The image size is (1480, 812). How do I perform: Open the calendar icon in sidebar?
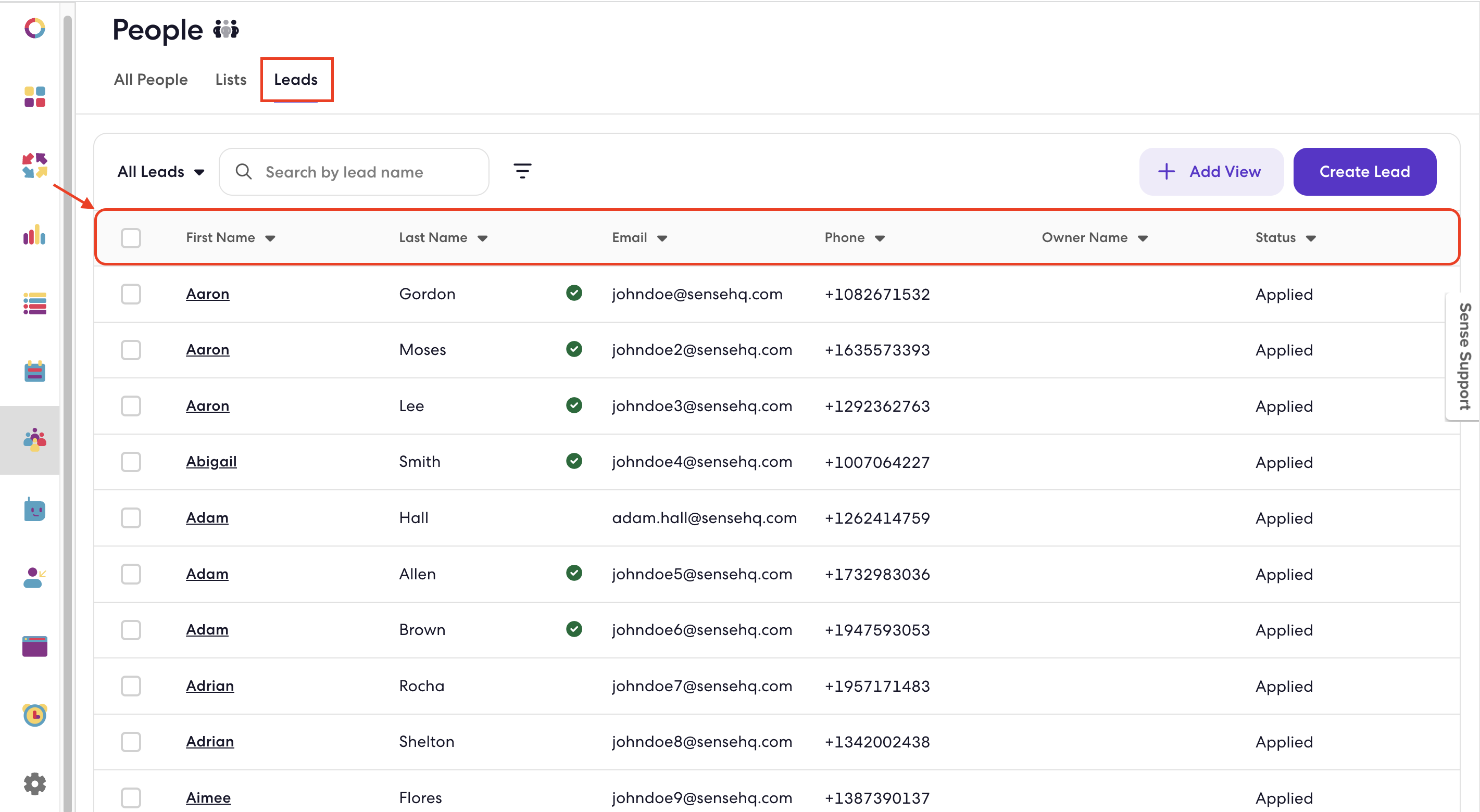pos(34,372)
